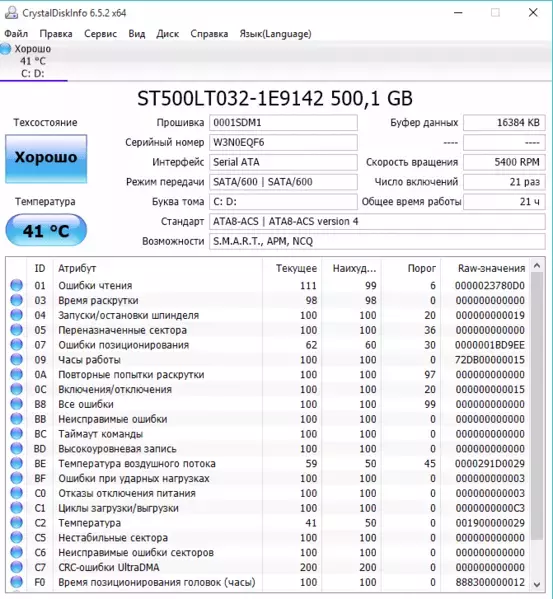
Task: Click the ID column header
Action: click(40, 269)
